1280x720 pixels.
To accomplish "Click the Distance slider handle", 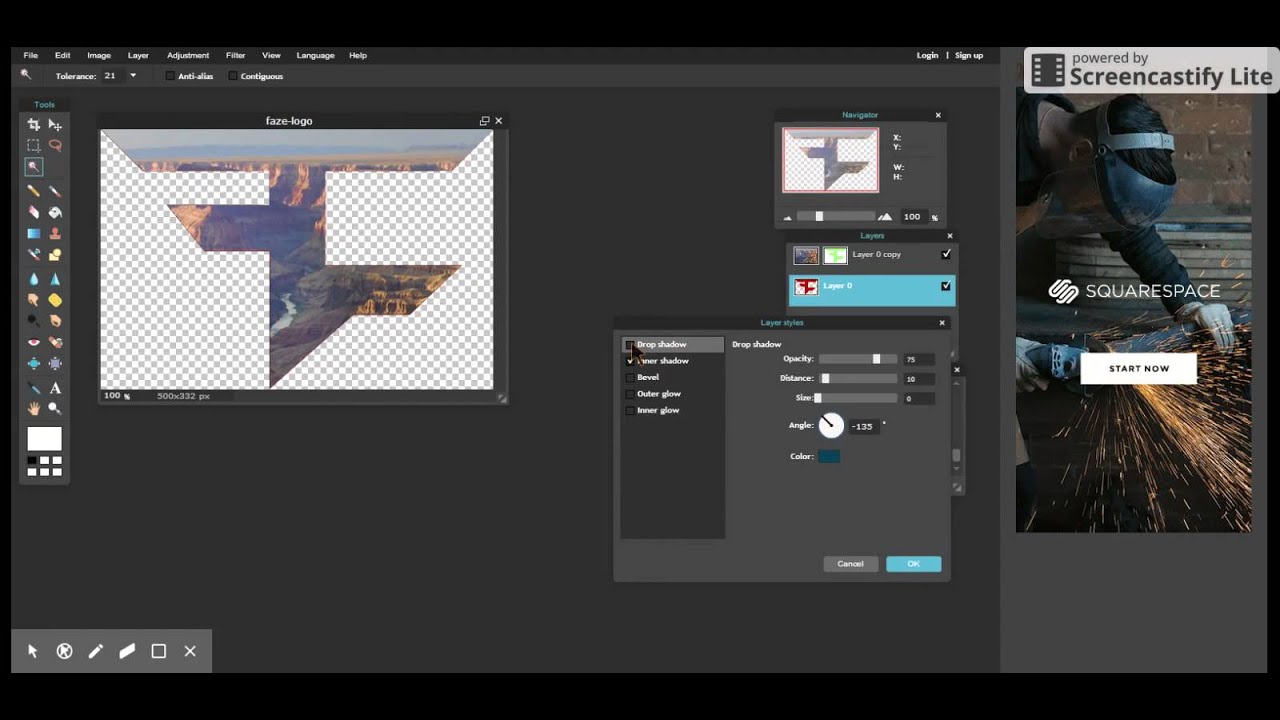I will coord(825,379).
